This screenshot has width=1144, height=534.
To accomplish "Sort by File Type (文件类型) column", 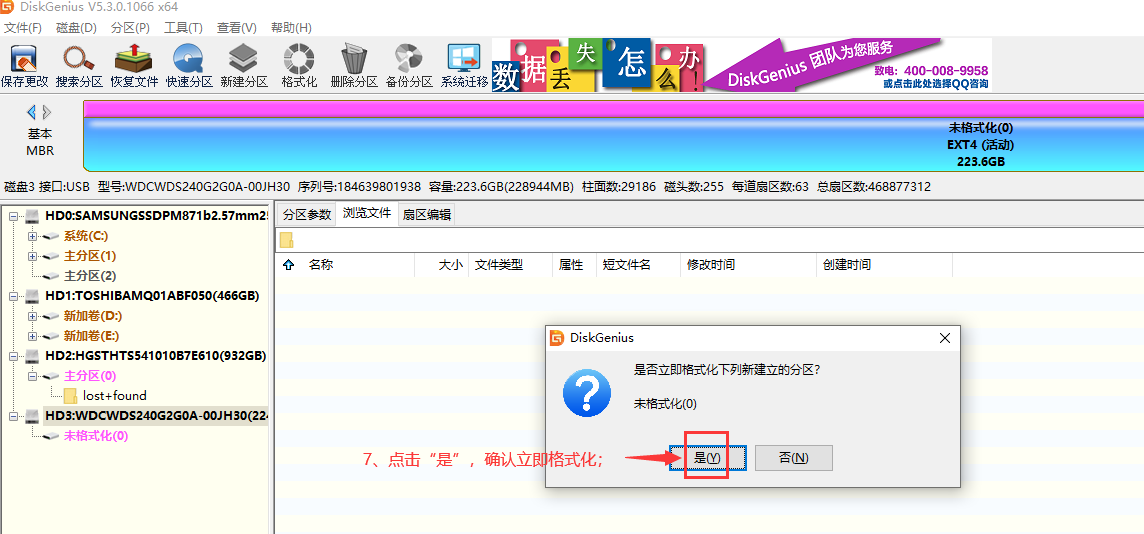I will tap(510, 265).
